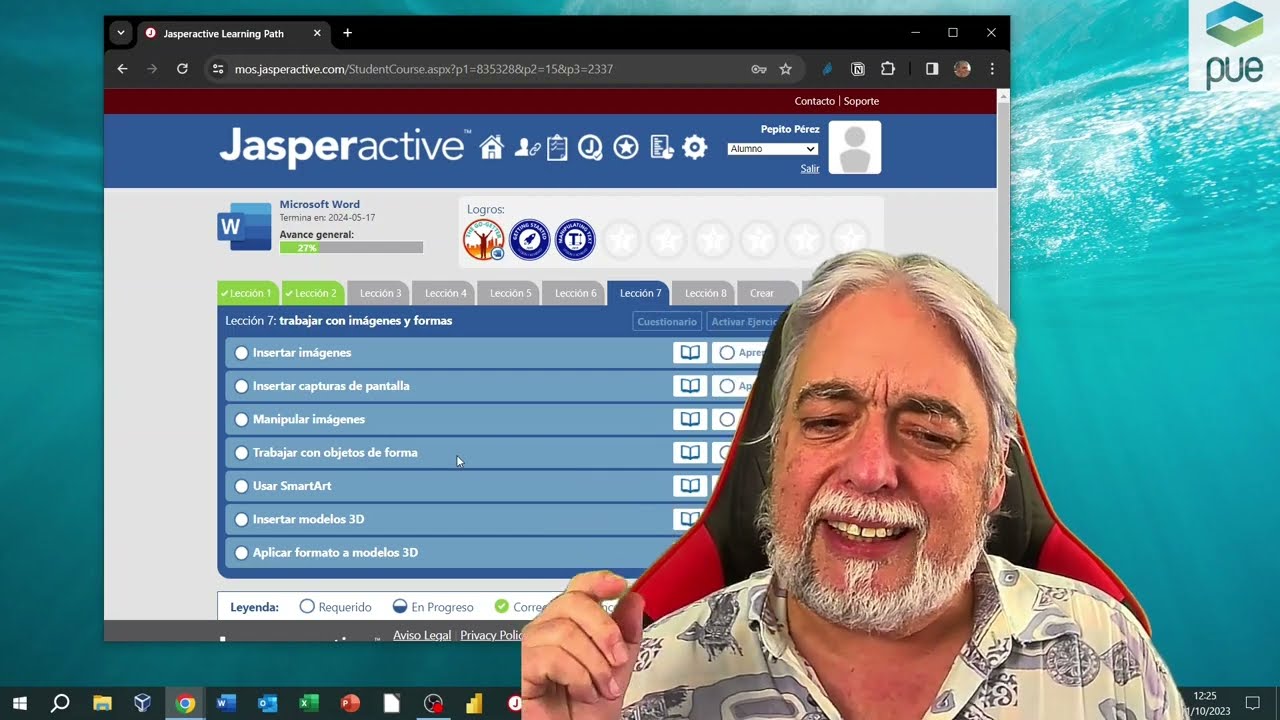Toggle the Chrome side panel icon

pos(932,69)
